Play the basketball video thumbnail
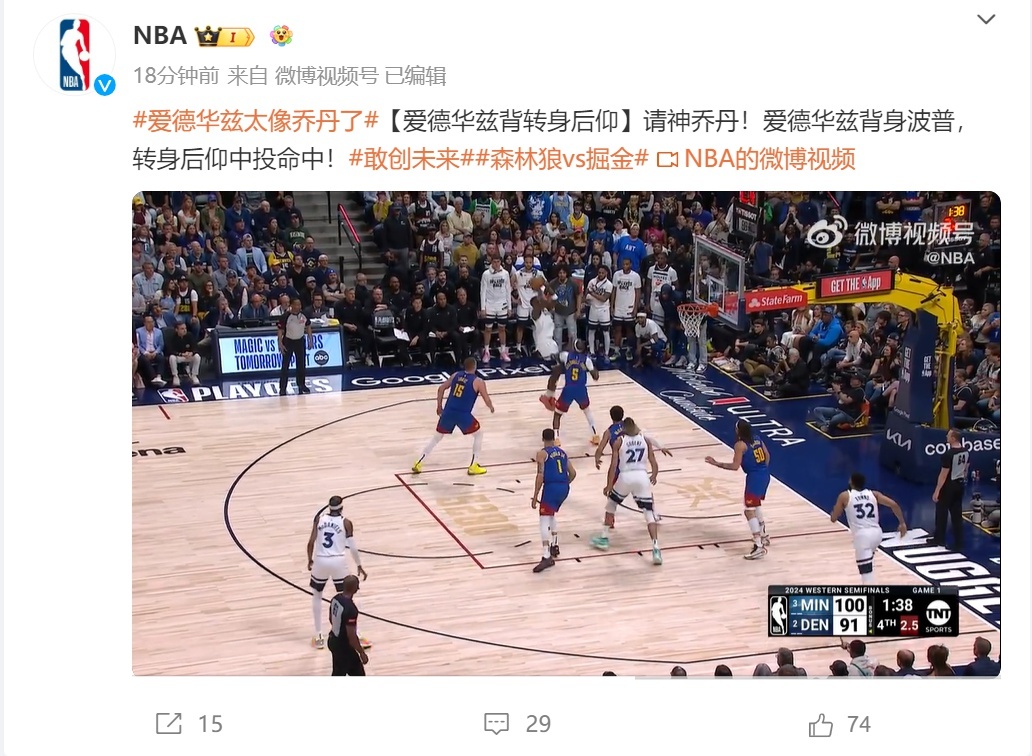This screenshot has width=1032, height=756. pyautogui.click(x=566, y=434)
